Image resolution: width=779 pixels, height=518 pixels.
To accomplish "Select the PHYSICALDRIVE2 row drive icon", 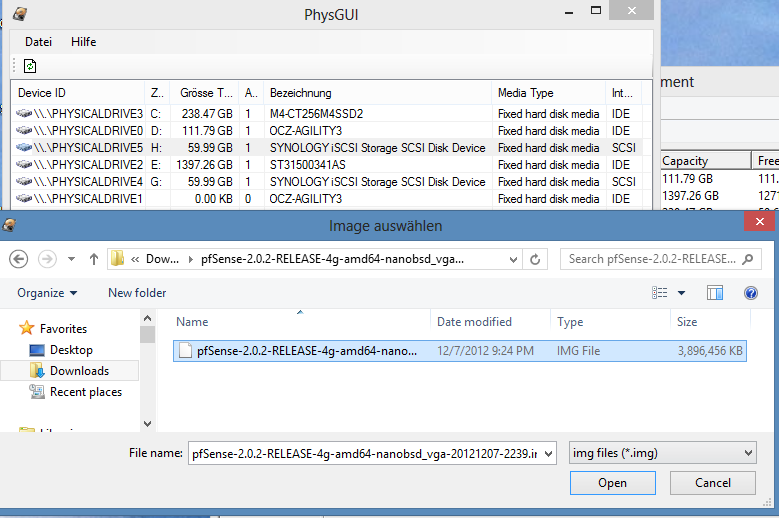I will (24, 164).
